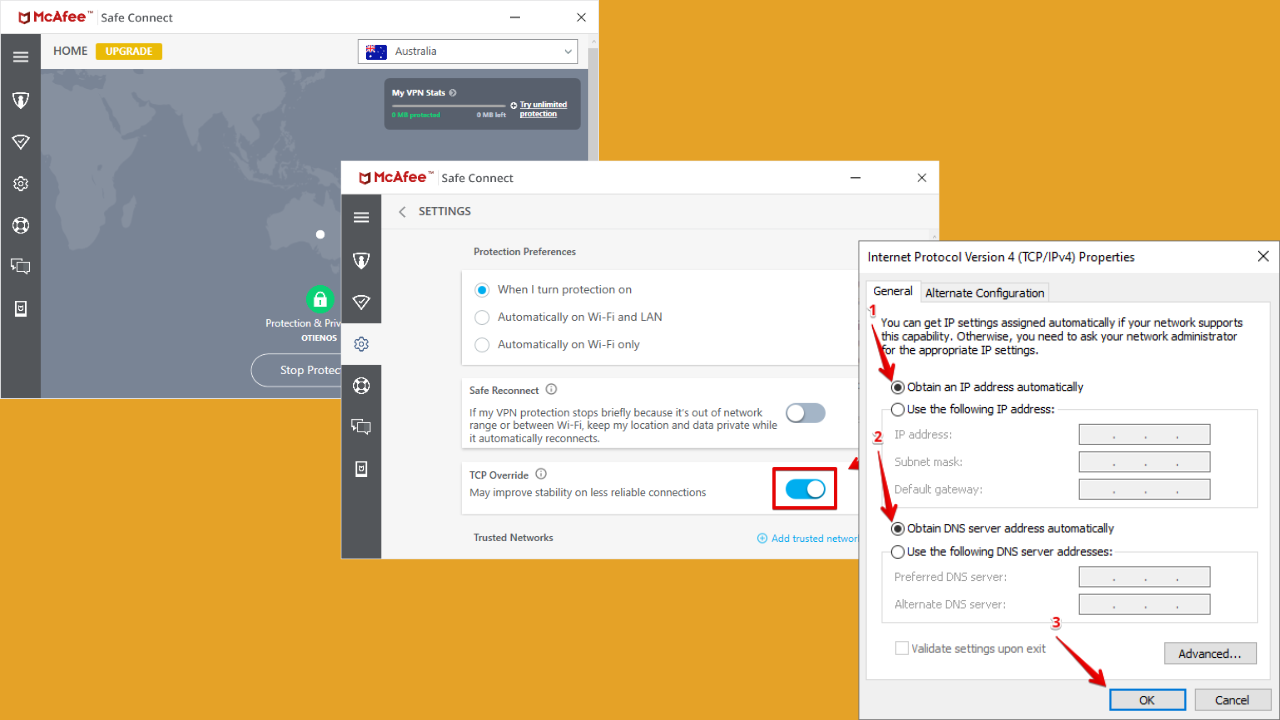
Task: Open lifebuoy help icon in Settings window sidebar
Action: pyautogui.click(x=361, y=385)
